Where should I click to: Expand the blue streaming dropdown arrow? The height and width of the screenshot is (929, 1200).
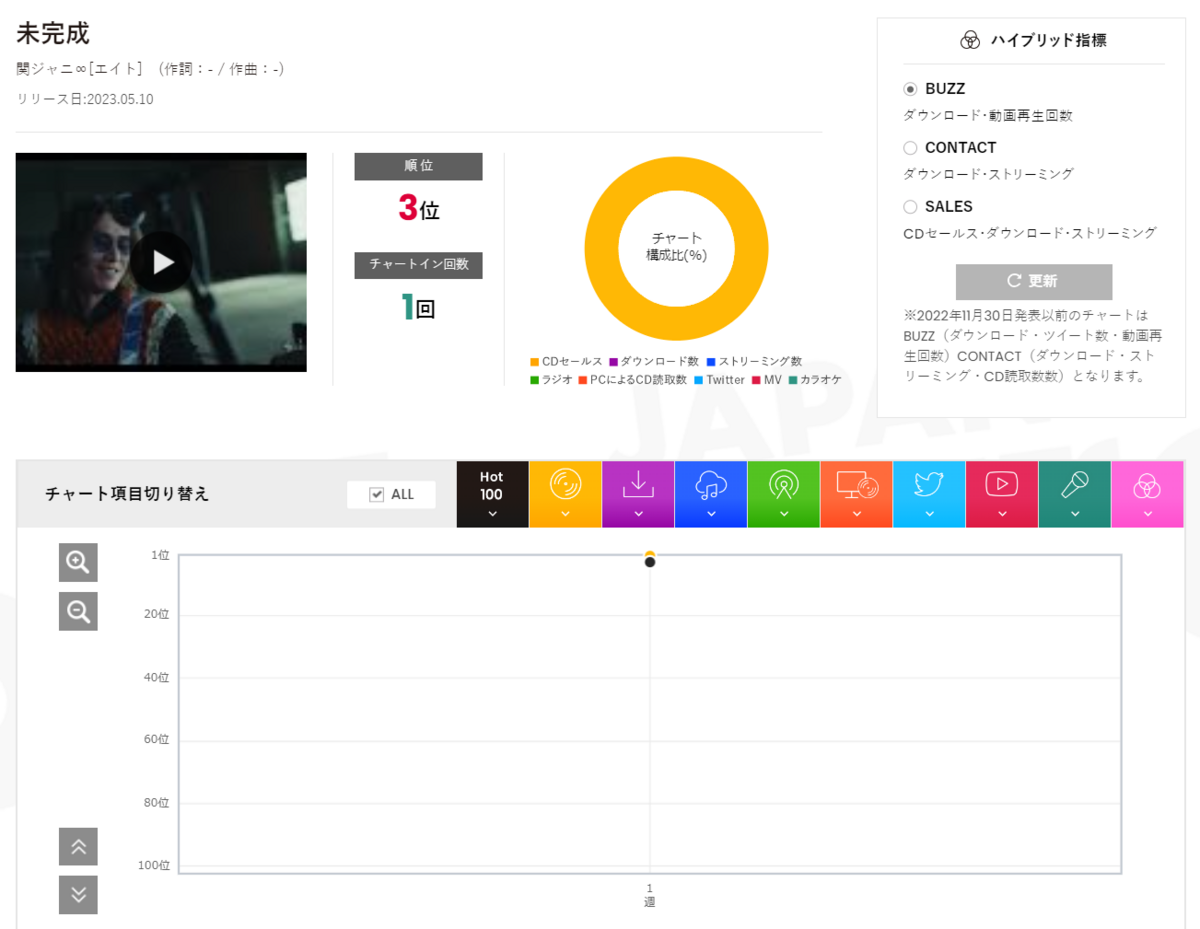click(x=711, y=514)
